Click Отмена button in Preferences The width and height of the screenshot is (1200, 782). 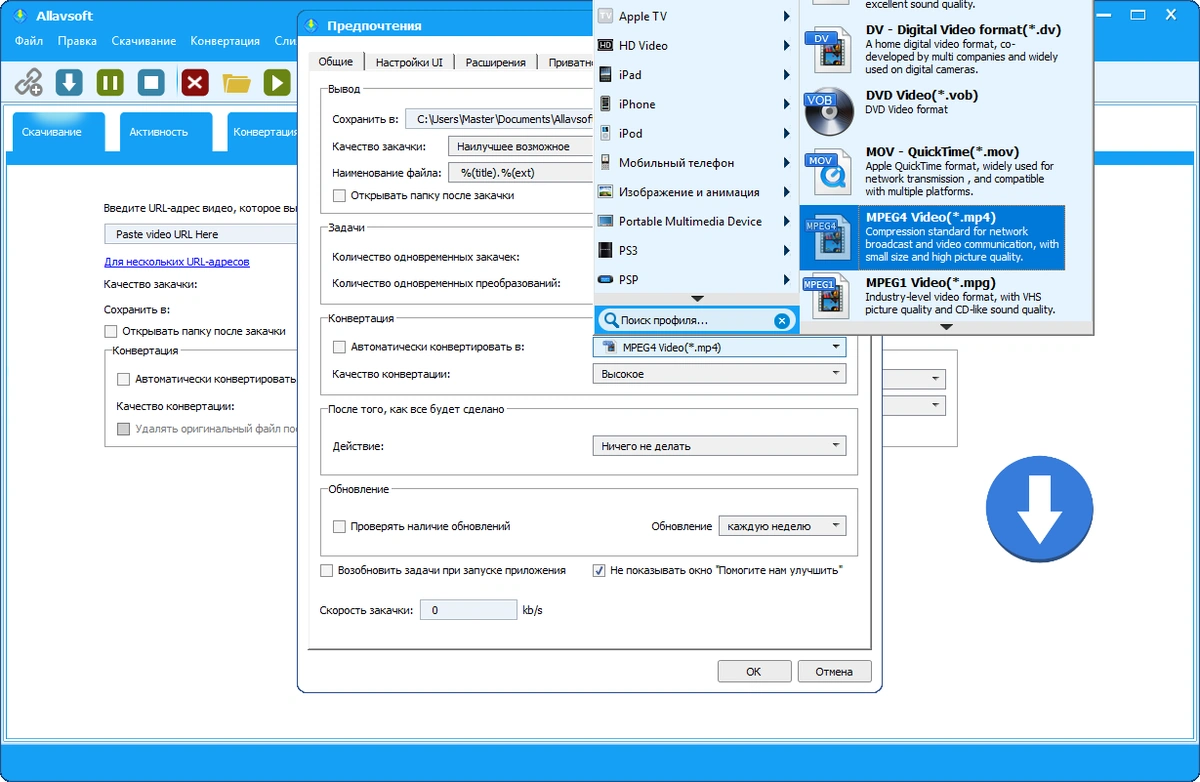click(x=834, y=672)
